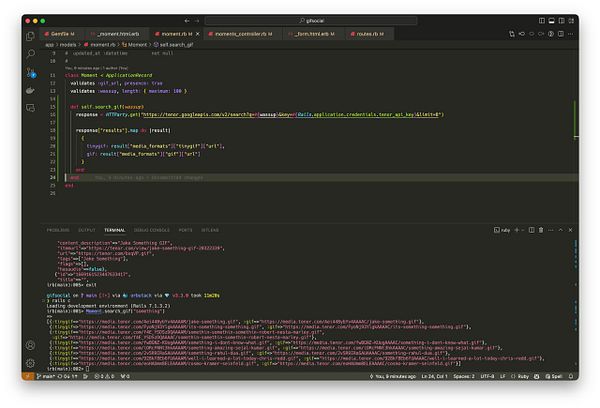Open editor More Actions ellipsis menu
This screenshot has width=600, height=408.
571,34
